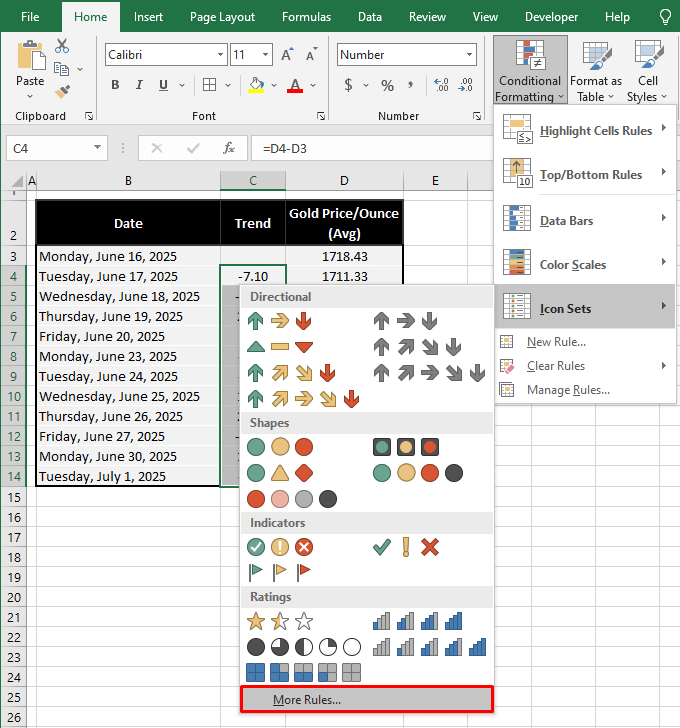The height and width of the screenshot is (728, 680).
Task: Select cell with value 1718.43
Action: (344, 256)
